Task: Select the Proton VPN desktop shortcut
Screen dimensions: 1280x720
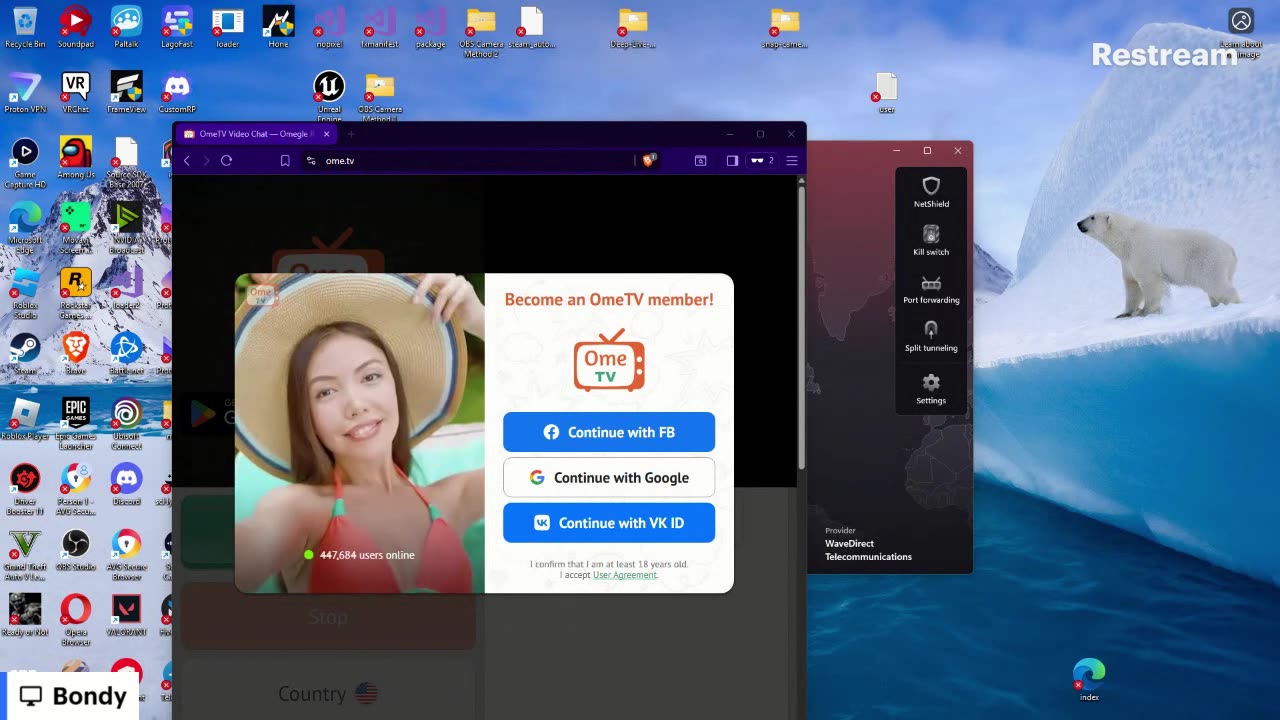Action: pos(25,93)
